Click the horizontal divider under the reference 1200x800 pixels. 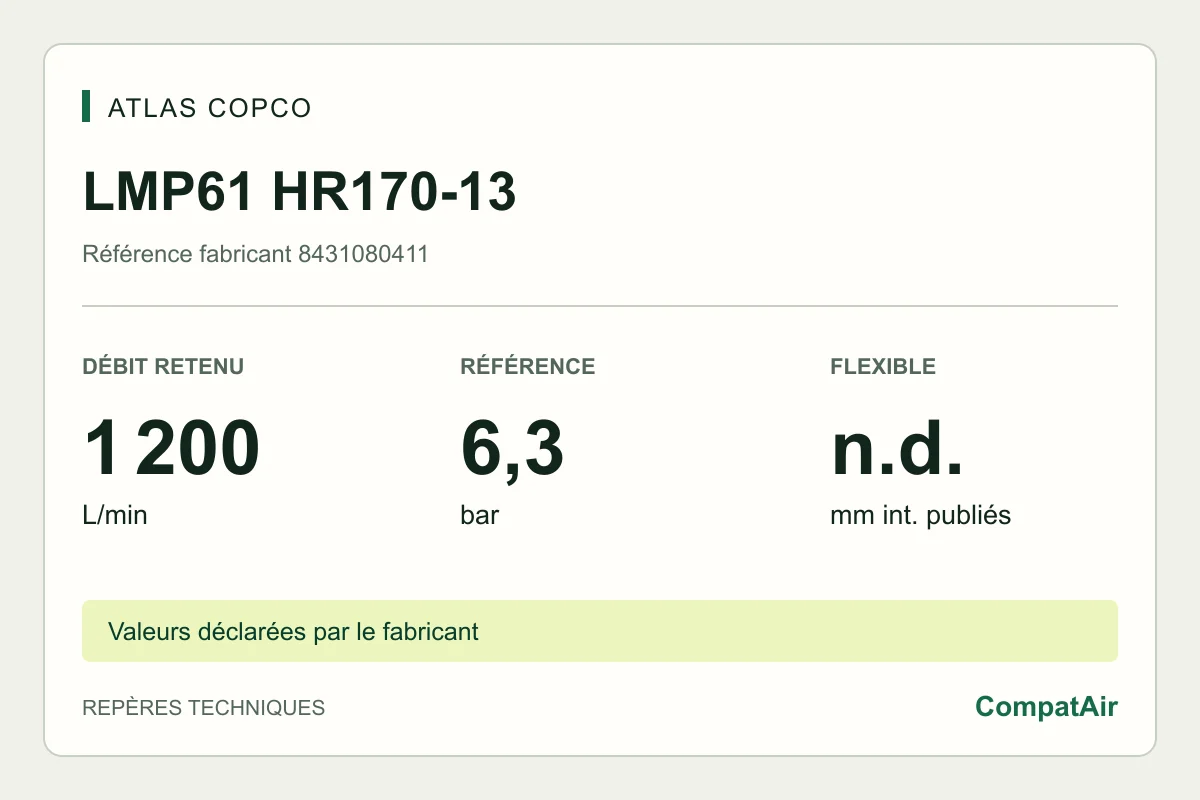click(x=600, y=305)
